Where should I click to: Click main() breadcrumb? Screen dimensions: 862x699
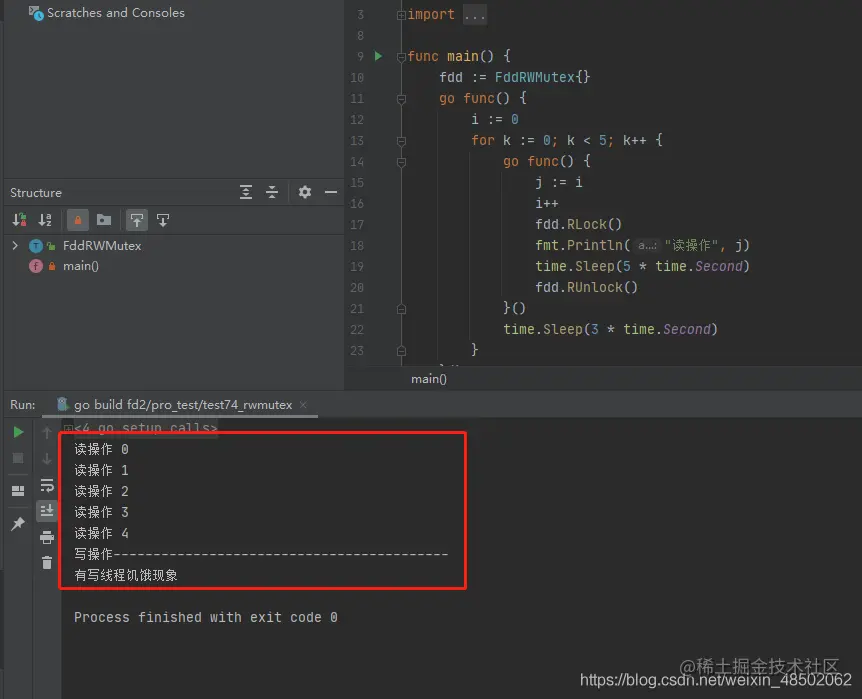429,379
